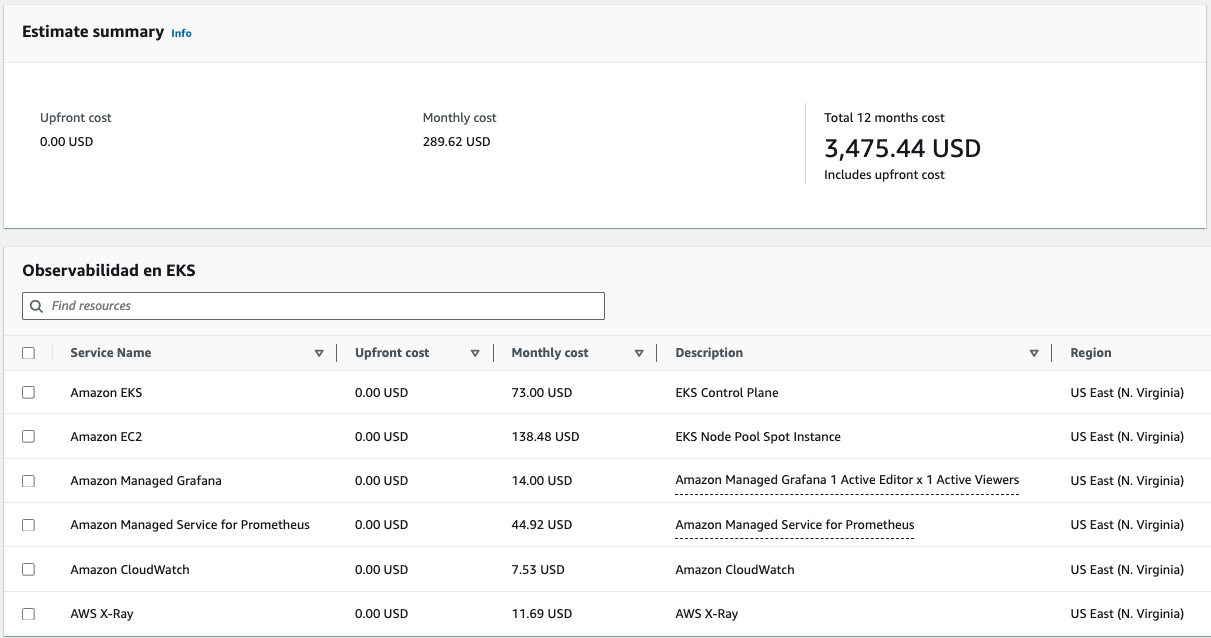Image resolution: width=1211 pixels, height=638 pixels.
Task: Sort by Service Name column arrow
Action: pyautogui.click(x=319, y=353)
